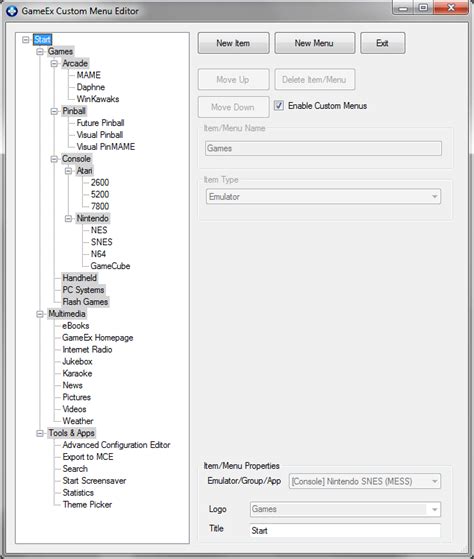474x559 pixels.
Task: Click the Move Up button
Action: coord(233,80)
